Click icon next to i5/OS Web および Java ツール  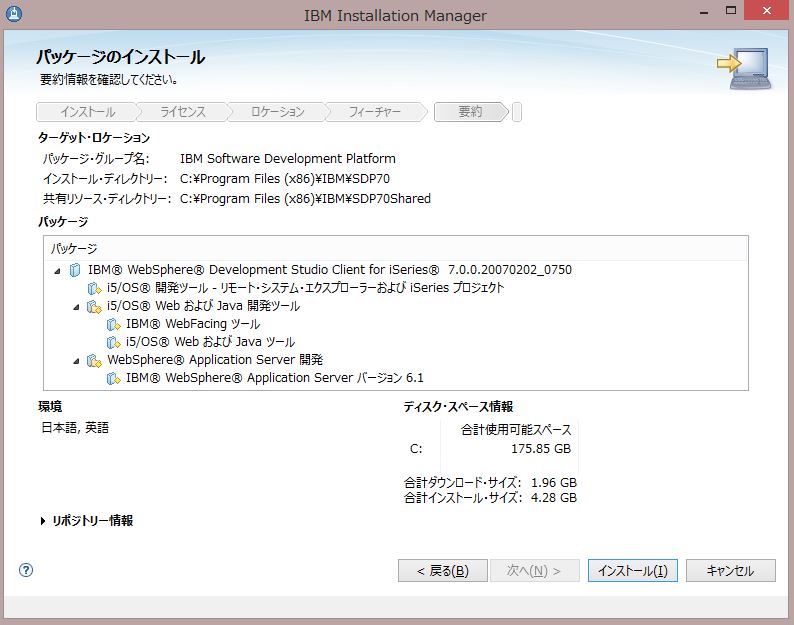point(113,342)
